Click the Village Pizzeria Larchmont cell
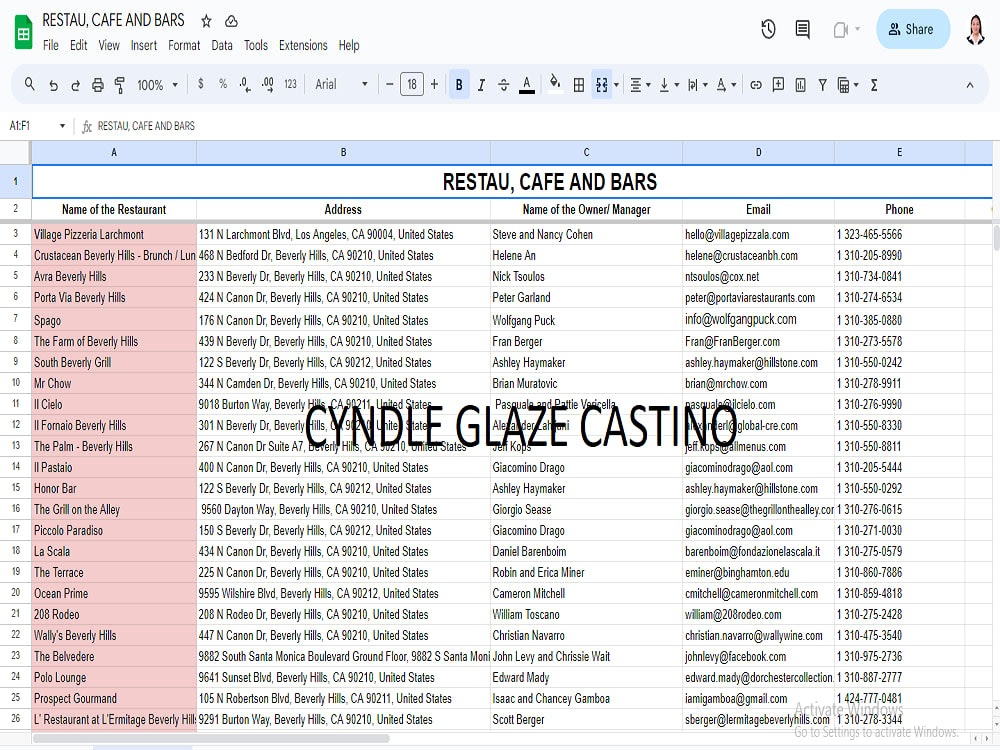The width and height of the screenshot is (1000, 750). 114,234
